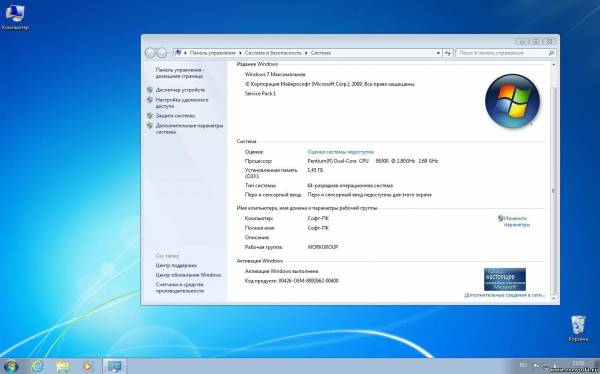600x374 pixels.
Task: Open Дополнительные параметры системы link
Action: point(189,129)
